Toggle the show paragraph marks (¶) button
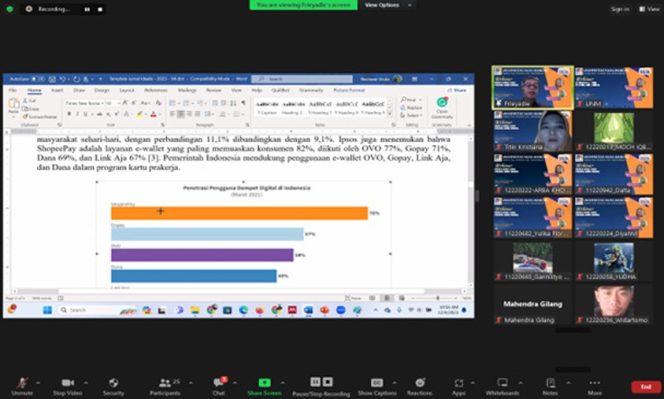The height and width of the screenshot is (399, 664). point(243,103)
